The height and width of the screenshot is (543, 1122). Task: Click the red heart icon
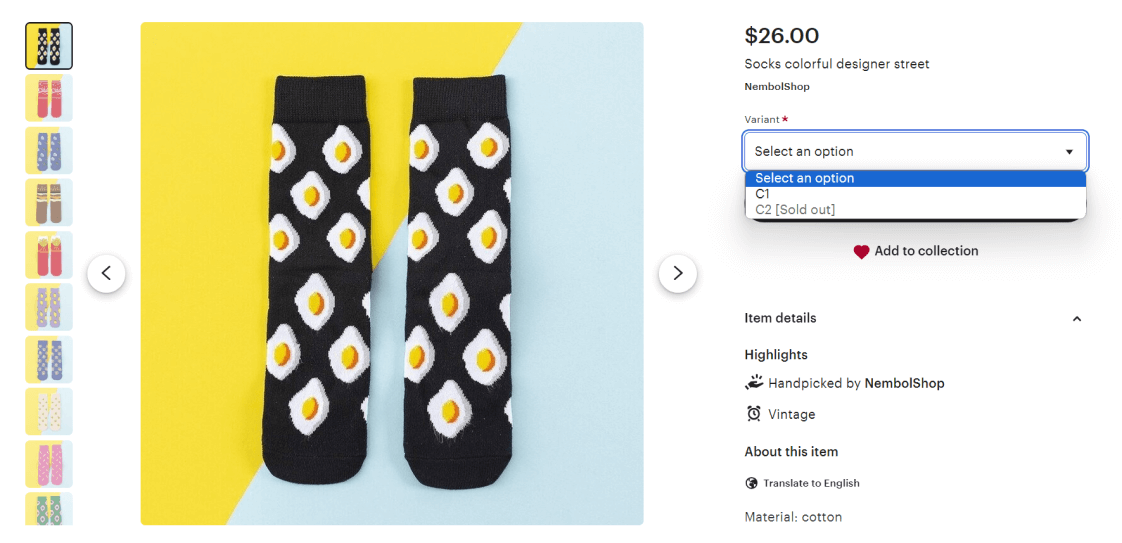(861, 252)
